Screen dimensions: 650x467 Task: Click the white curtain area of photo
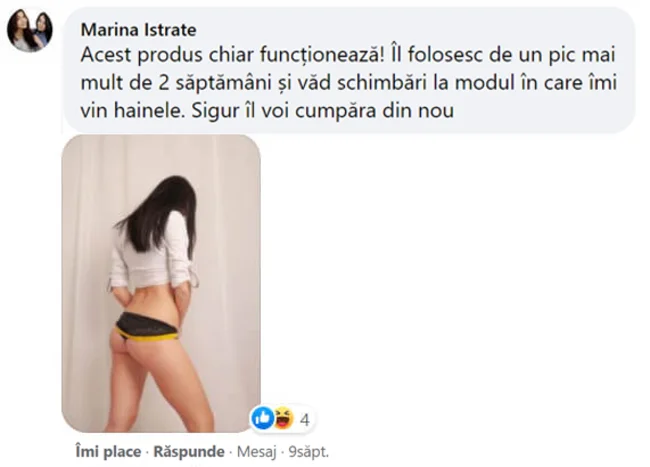click(x=232, y=249)
